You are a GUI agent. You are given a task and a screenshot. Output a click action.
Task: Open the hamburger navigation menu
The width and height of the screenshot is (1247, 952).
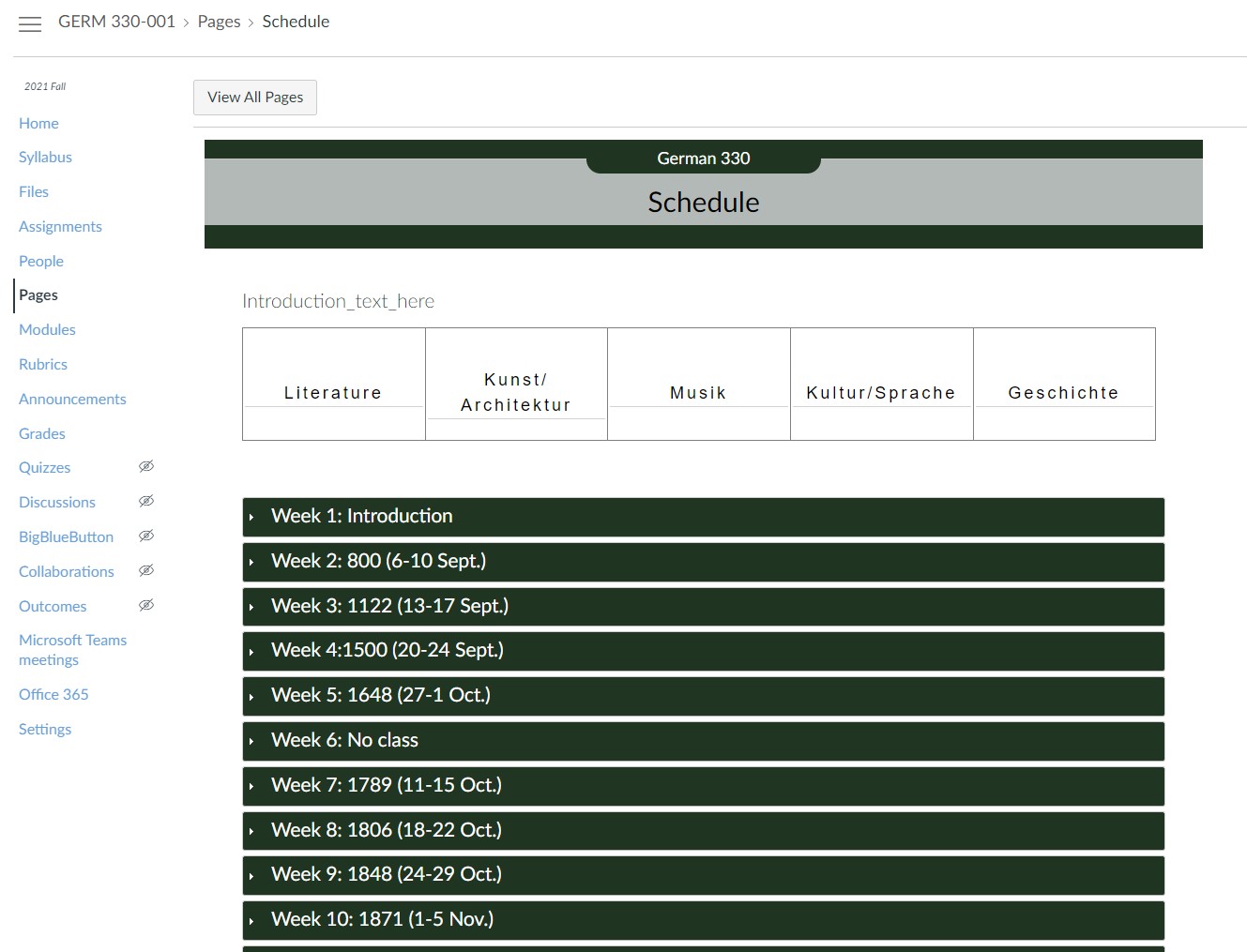30,24
